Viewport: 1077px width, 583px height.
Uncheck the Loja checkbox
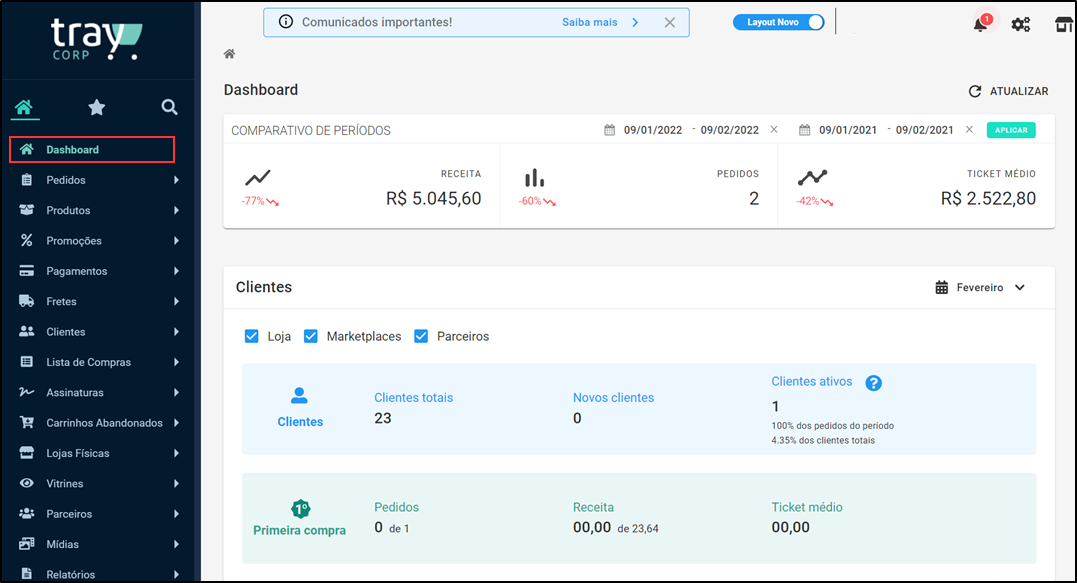tap(251, 336)
